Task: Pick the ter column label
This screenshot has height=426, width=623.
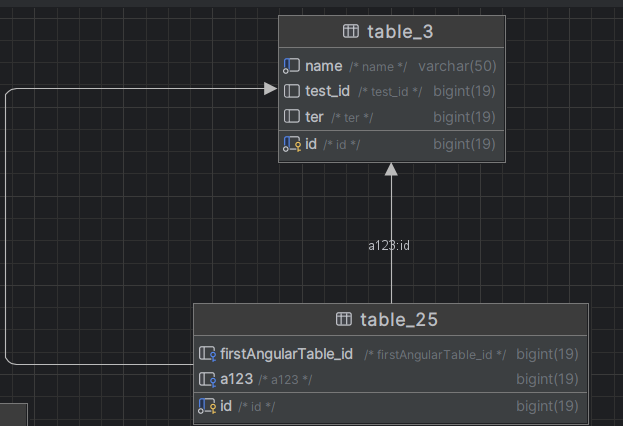Action: click(314, 117)
